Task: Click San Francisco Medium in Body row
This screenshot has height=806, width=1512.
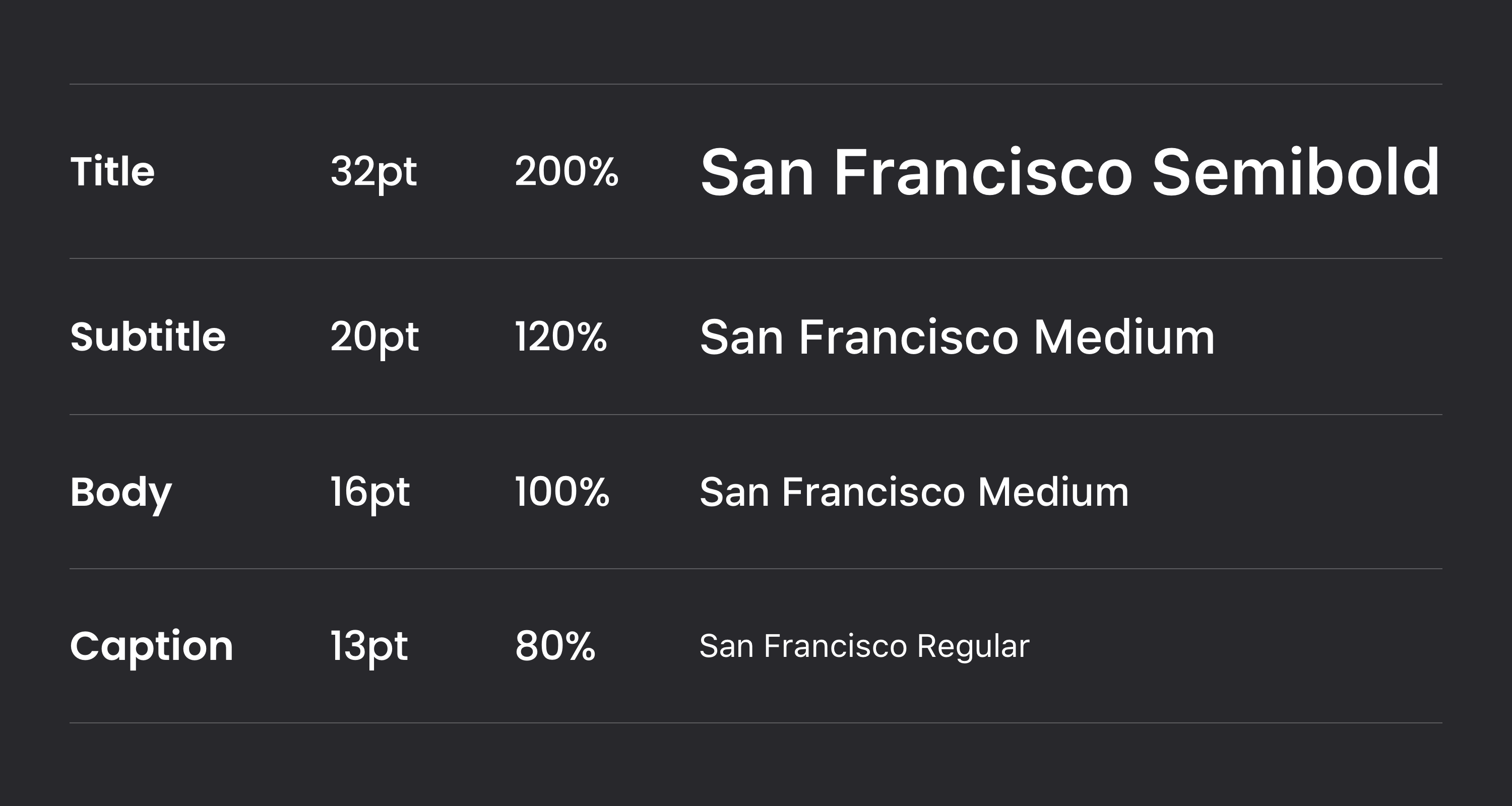Action: (x=914, y=492)
